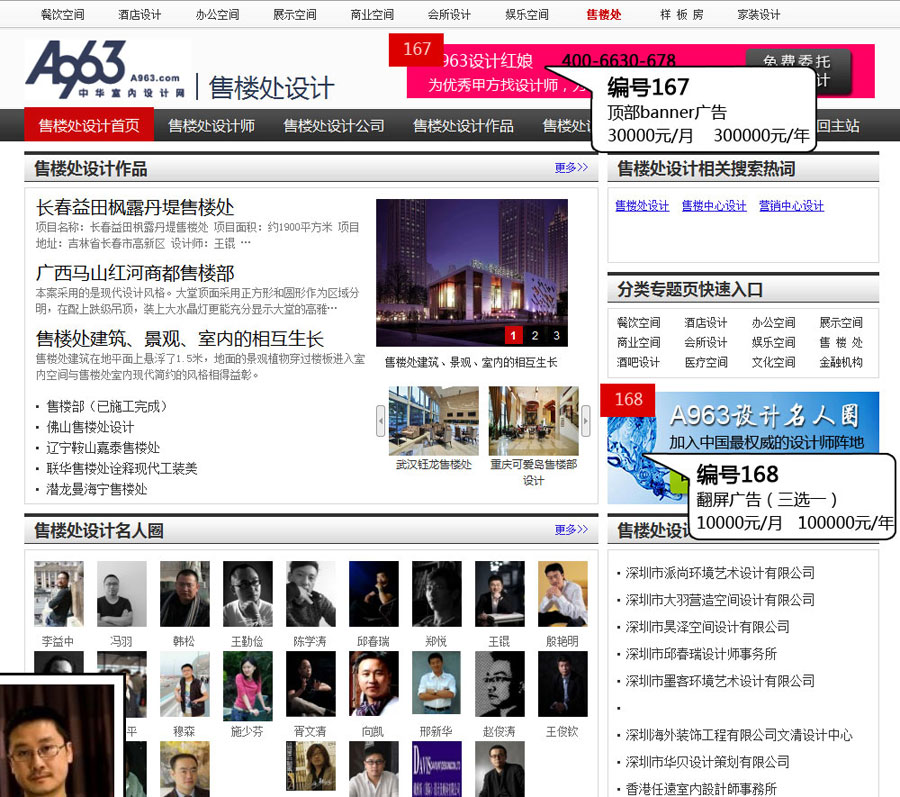Open designer photo of 殷艳明
The width and height of the screenshot is (900, 797).
[x=562, y=594]
